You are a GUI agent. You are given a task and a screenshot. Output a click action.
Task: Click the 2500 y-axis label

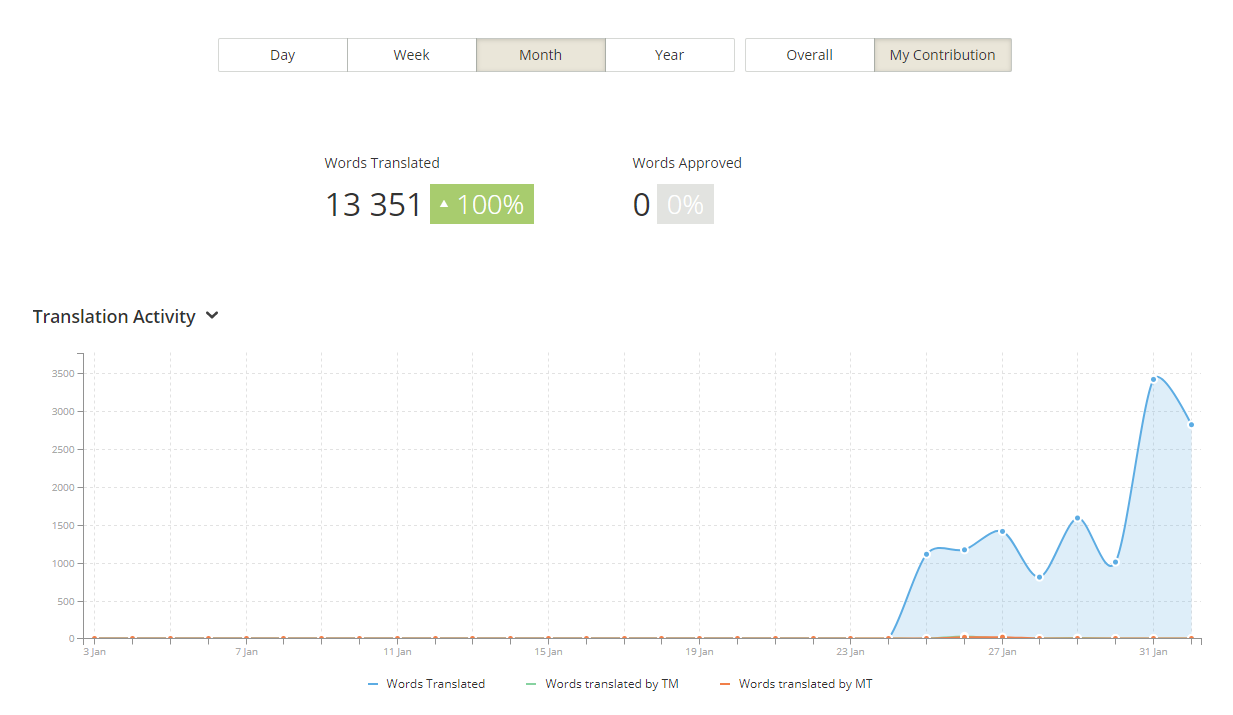(64, 450)
